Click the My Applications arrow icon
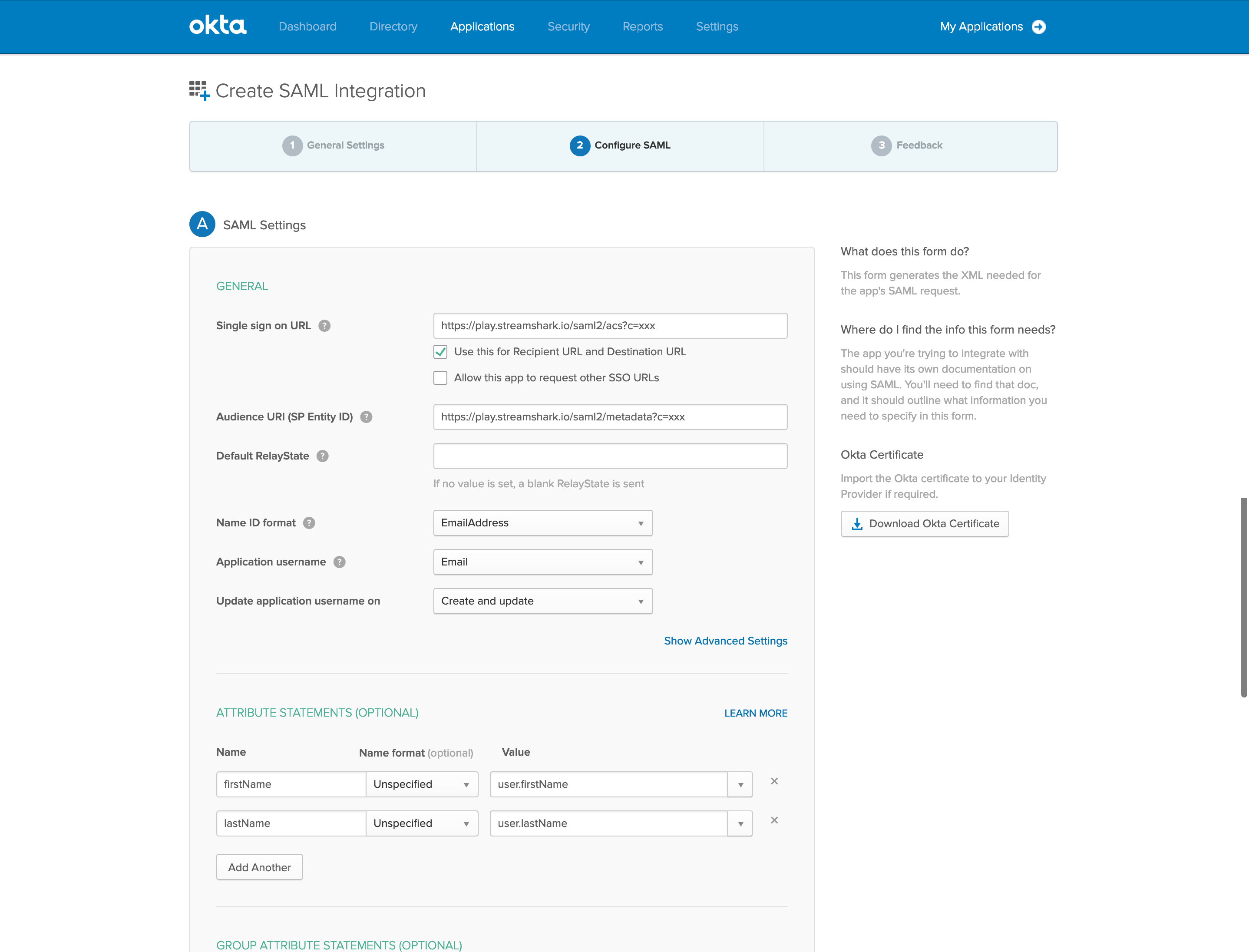 point(1039,26)
